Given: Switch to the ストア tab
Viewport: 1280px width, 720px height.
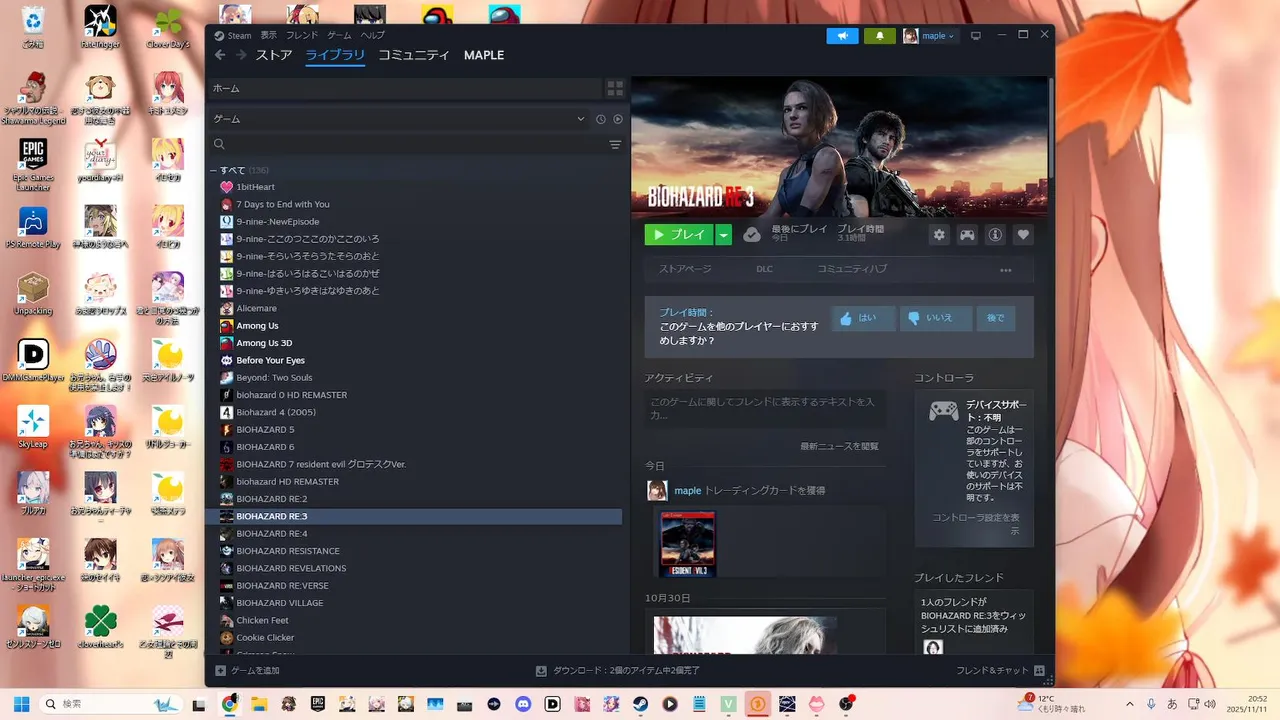Looking at the screenshot, I should (274, 55).
